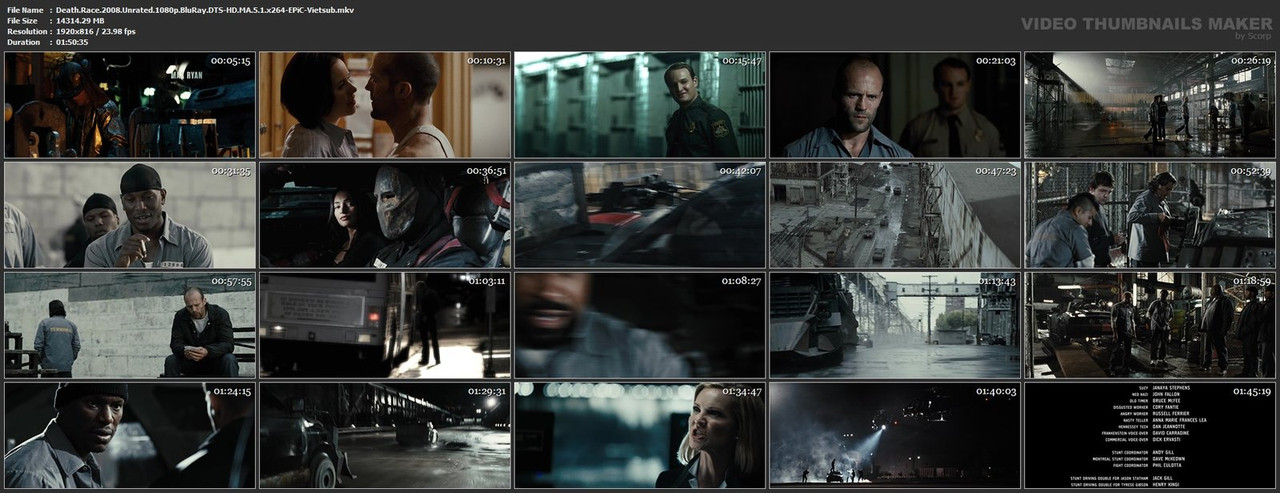The image size is (1280, 493).
Task: Select the thumbnail at 00:42:07
Action: pyautogui.click(x=640, y=215)
